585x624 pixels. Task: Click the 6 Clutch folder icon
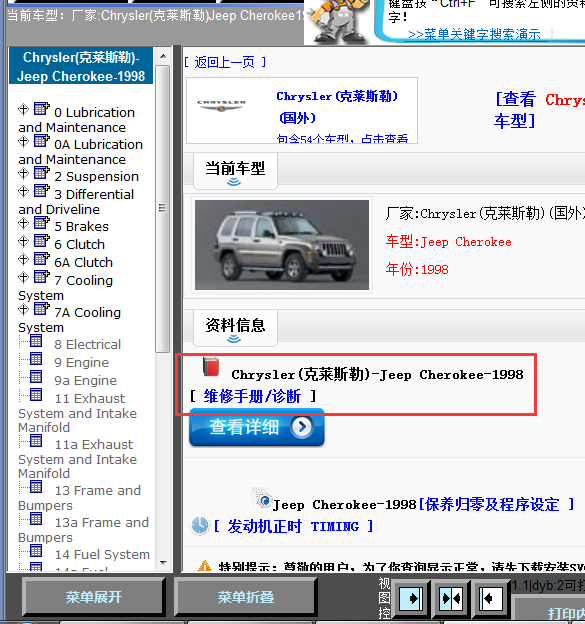(41, 240)
